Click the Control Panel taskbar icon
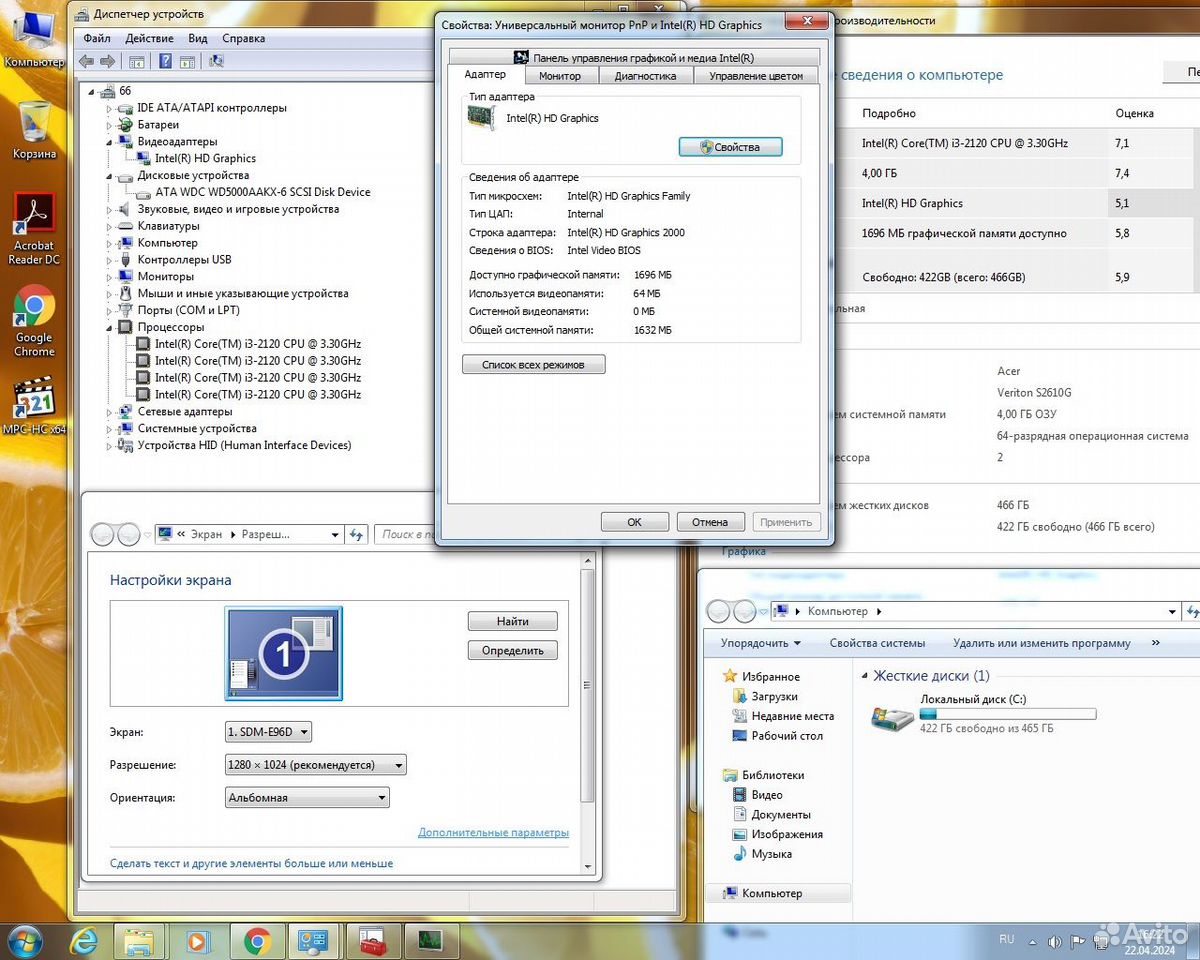This screenshot has width=1200, height=960. [315, 941]
